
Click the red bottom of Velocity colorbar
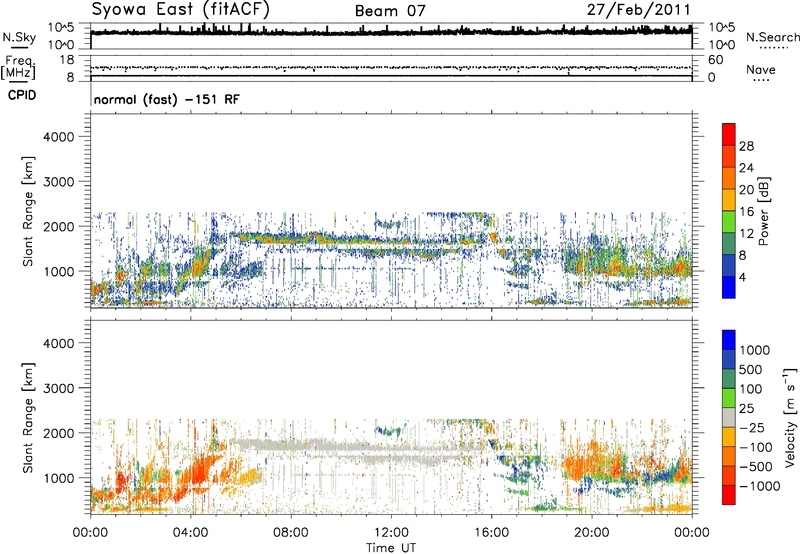tap(729, 495)
